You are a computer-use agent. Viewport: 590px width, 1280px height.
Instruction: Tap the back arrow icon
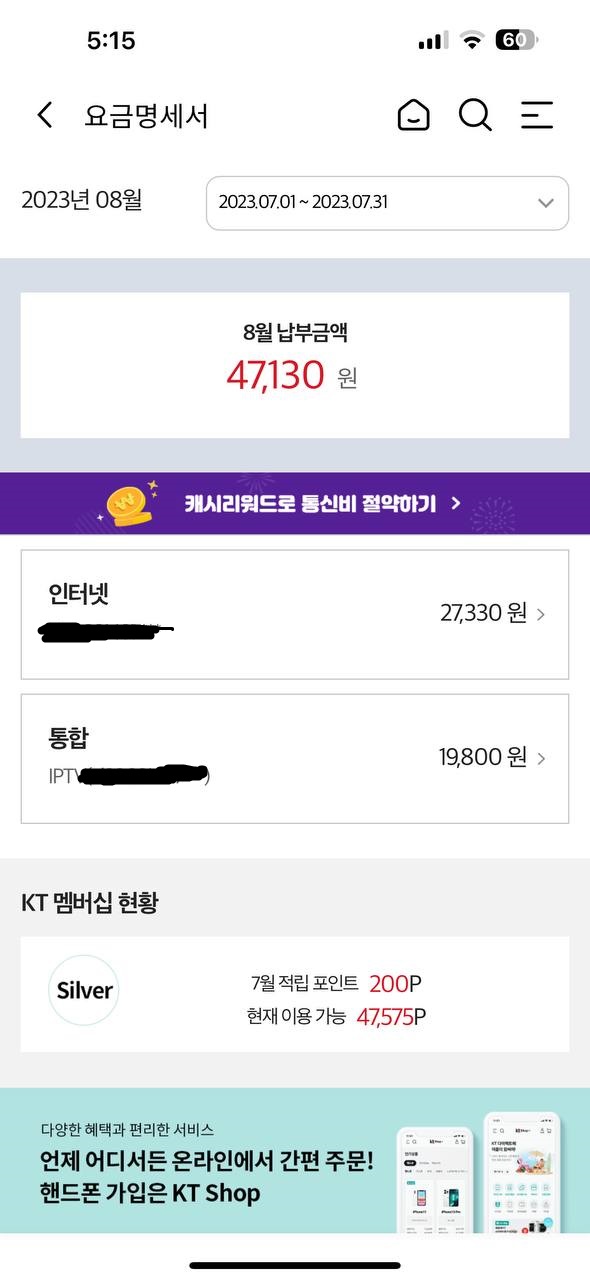44,115
